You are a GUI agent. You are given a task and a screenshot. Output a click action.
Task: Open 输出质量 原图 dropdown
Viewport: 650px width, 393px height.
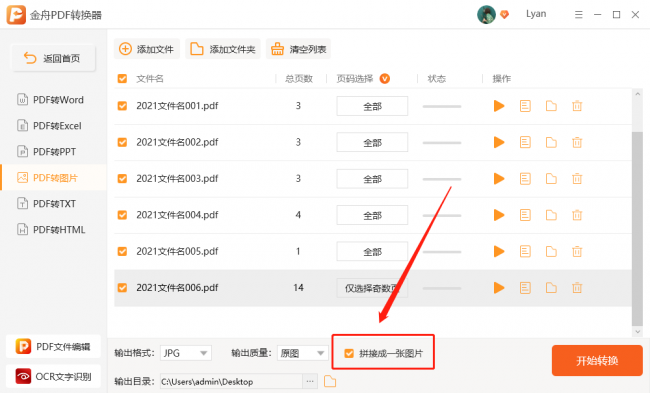click(x=303, y=353)
